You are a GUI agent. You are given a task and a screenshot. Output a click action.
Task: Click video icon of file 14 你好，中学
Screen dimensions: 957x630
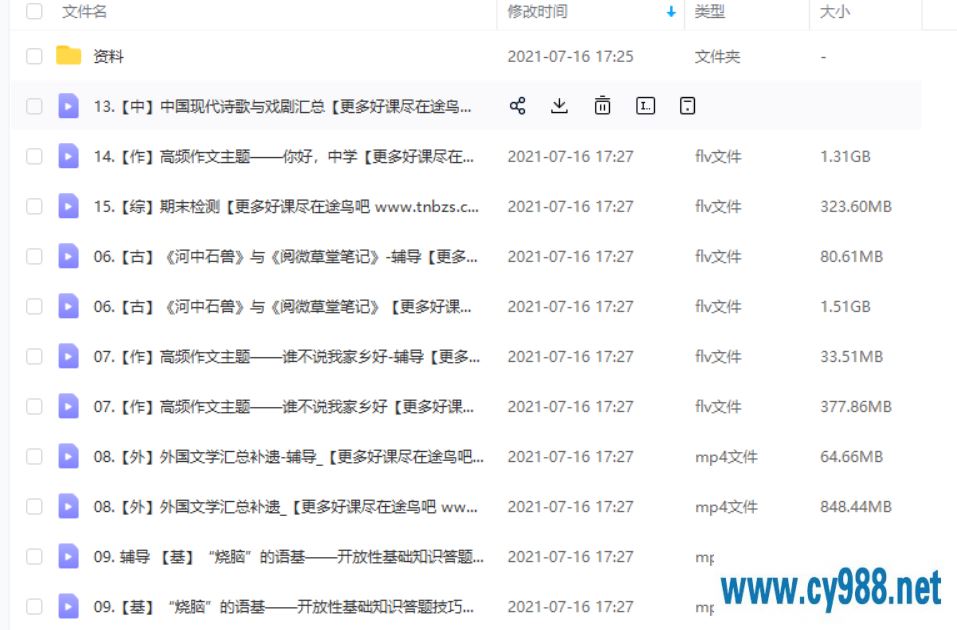point(68,156)
